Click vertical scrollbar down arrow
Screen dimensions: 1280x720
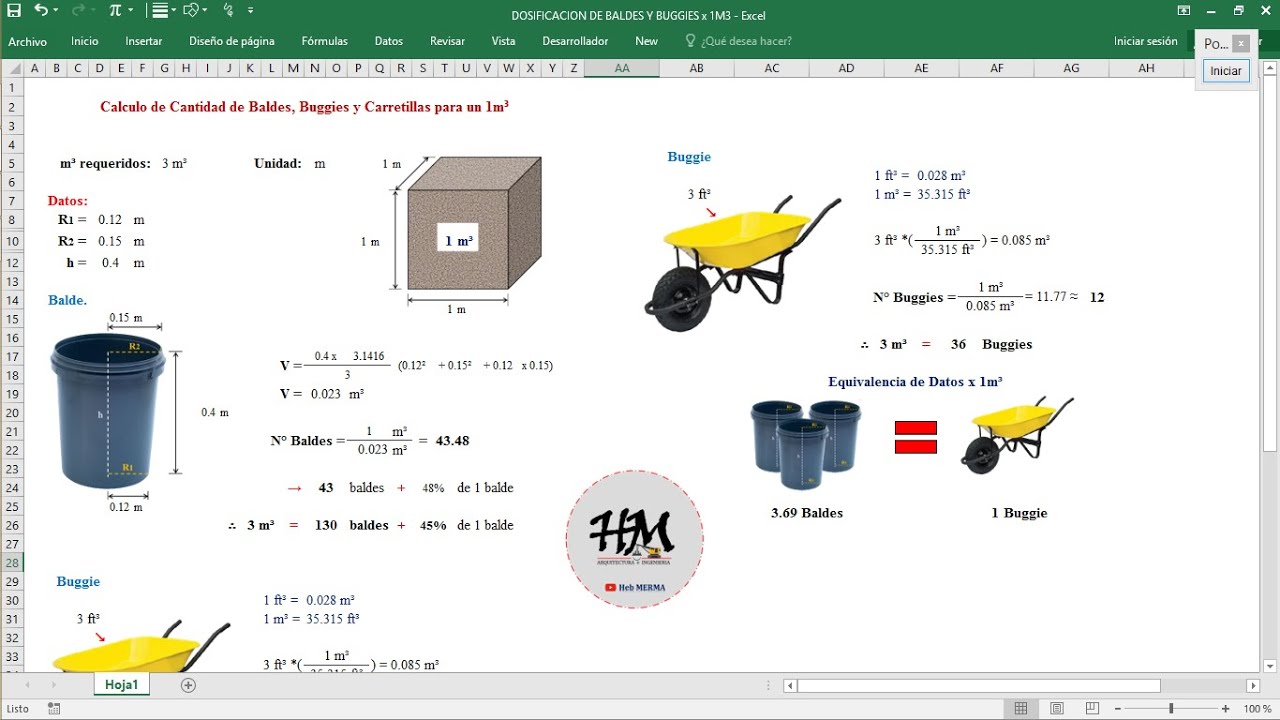point(1270,666)
